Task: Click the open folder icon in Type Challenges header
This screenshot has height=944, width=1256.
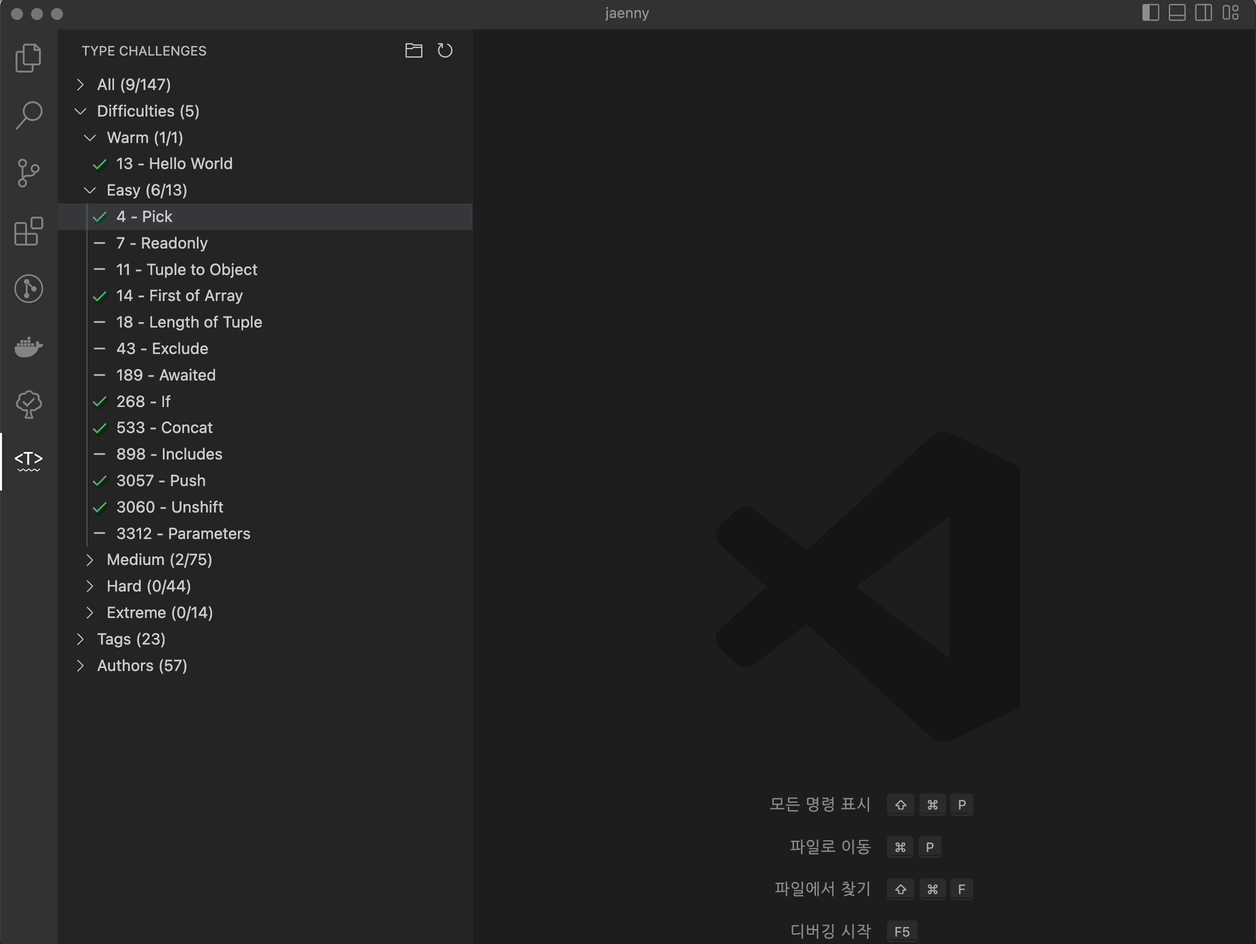Action: coord(414,50)
